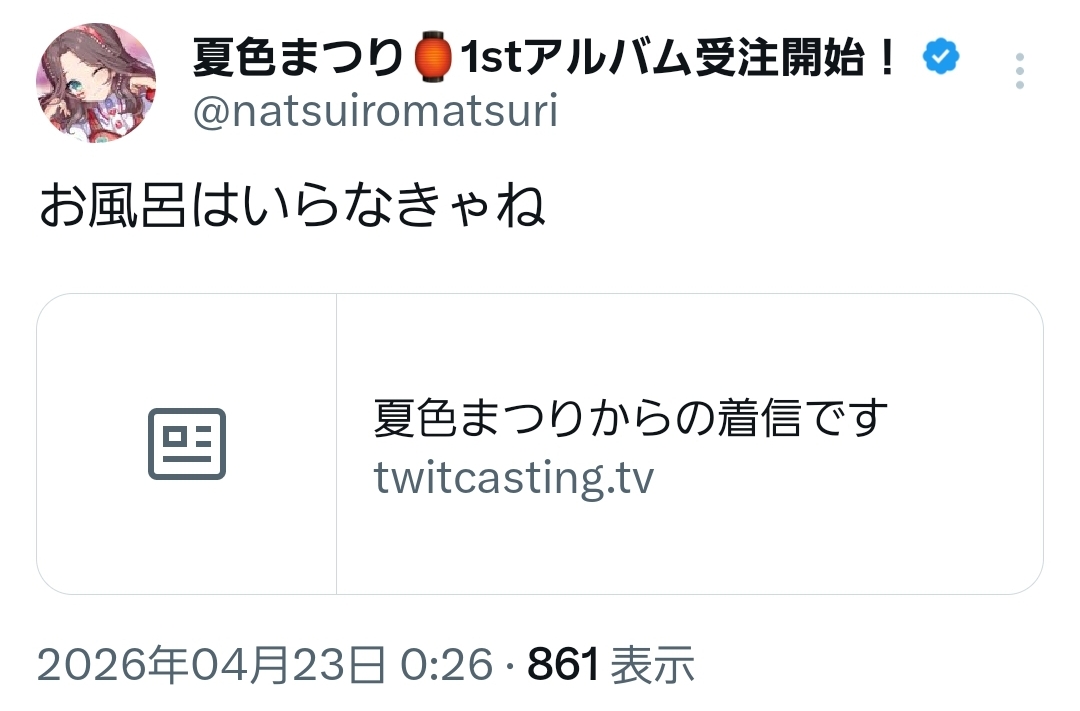Image resolution: width=1080 pixels, height=711 pixels.
Task: Open the @natsuiromatsuri handle link
Action: [x=375, y=112]
